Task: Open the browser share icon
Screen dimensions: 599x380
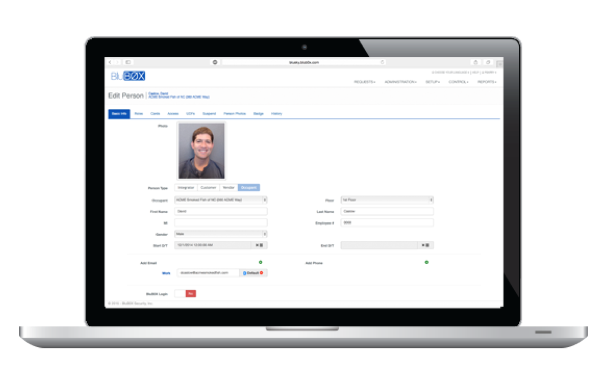Action: (476, 62)
